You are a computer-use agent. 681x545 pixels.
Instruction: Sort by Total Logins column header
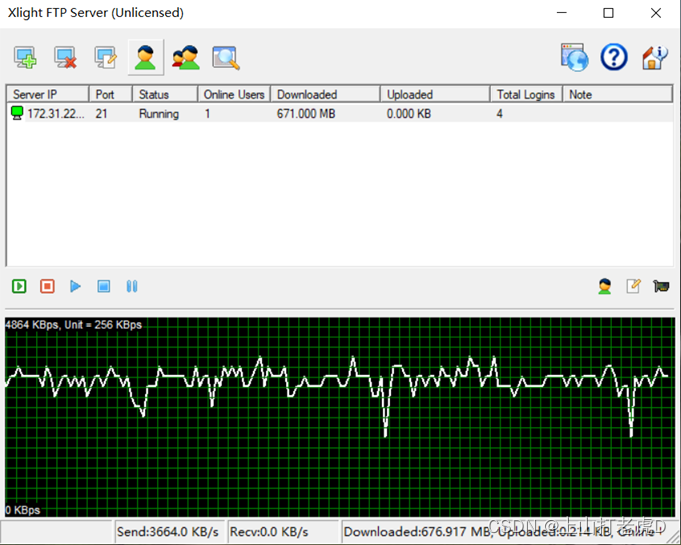click(x=526, y=94)
